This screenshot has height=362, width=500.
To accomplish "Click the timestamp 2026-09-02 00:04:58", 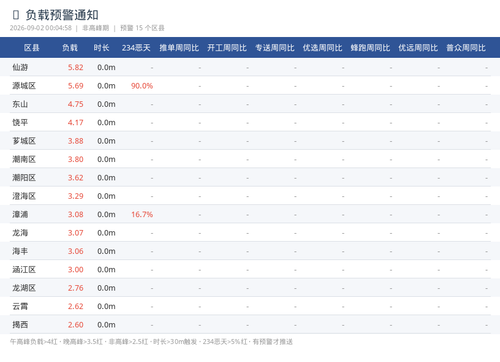I will click(x=41, y=28).
